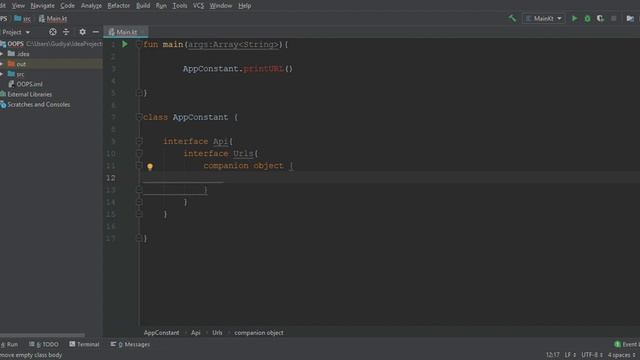The height and width of the screenshot is (360, 640).
Task: Change the UTF-8 file encoding
Action: pyautogui.click(x=592, y=355)
